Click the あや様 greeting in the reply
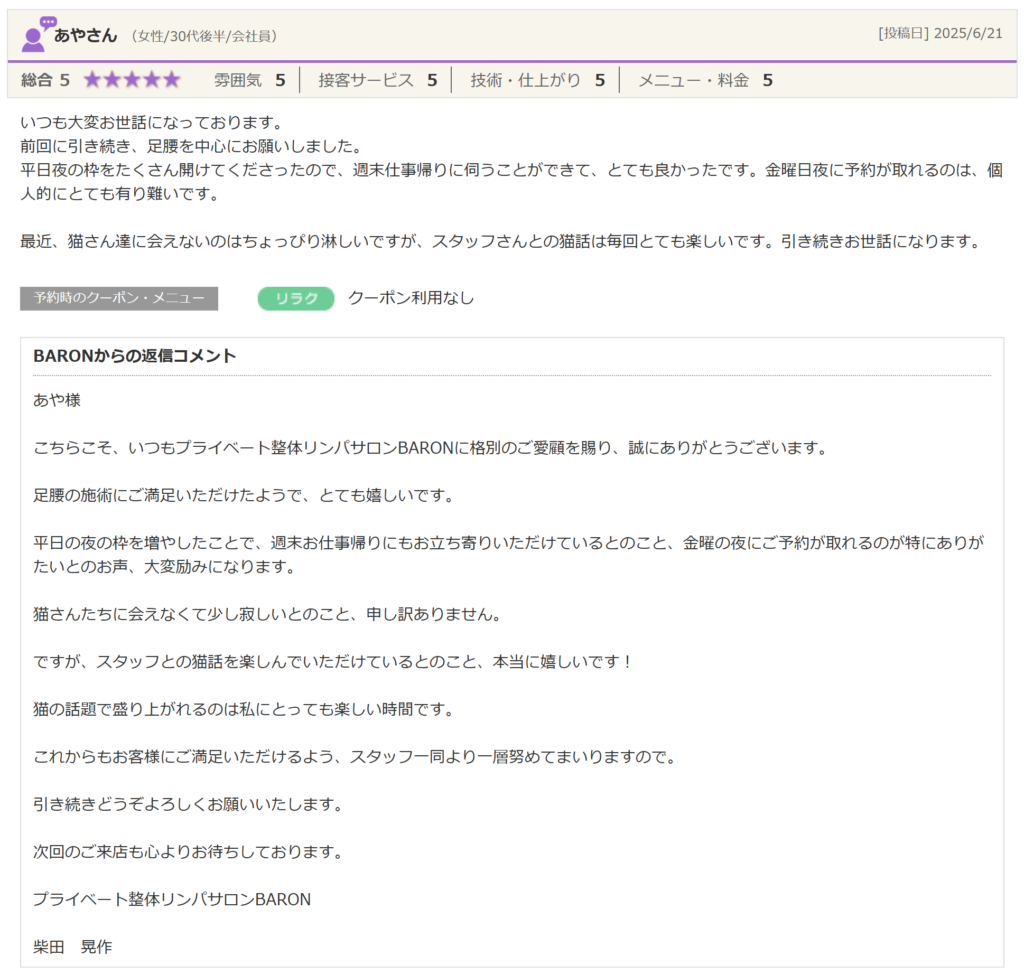The height and width of the screenshot is (975, 1024). [x=57, y=400]
